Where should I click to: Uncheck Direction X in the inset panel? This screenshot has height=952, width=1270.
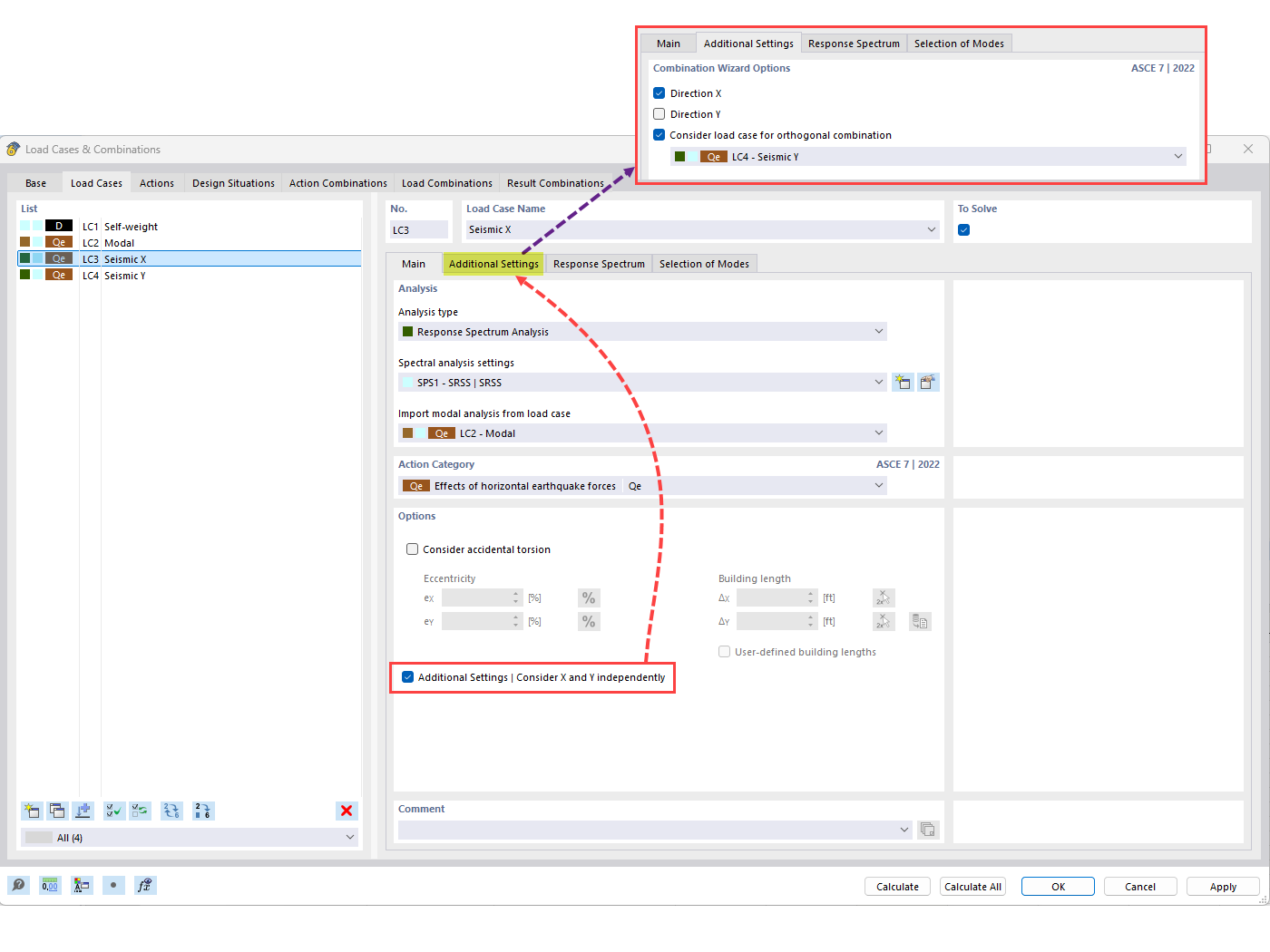coord(659,92)
